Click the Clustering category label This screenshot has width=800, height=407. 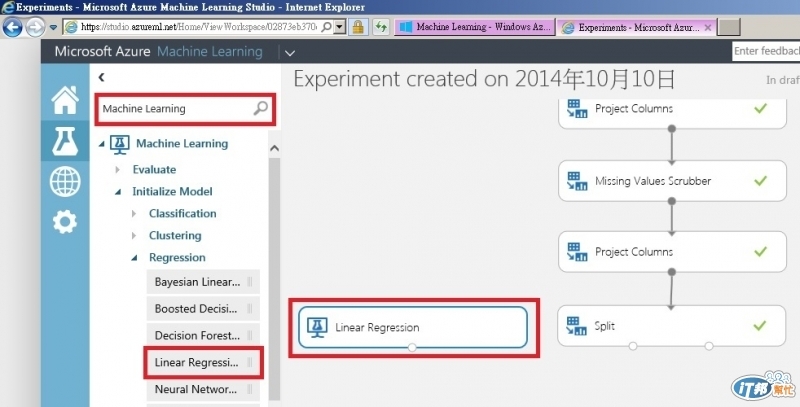coord(175,236)
